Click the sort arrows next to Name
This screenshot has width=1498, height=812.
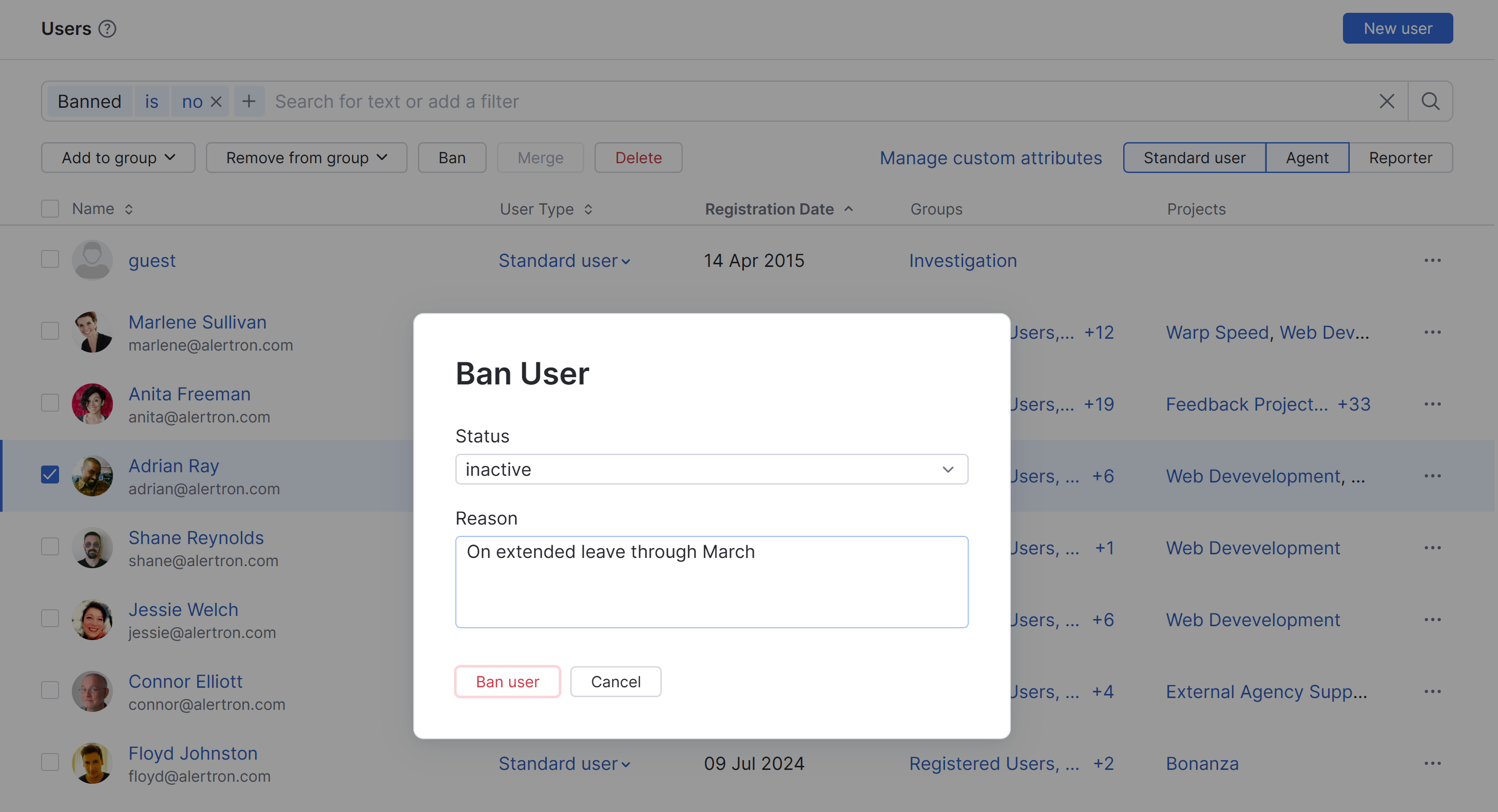point(128,209)
